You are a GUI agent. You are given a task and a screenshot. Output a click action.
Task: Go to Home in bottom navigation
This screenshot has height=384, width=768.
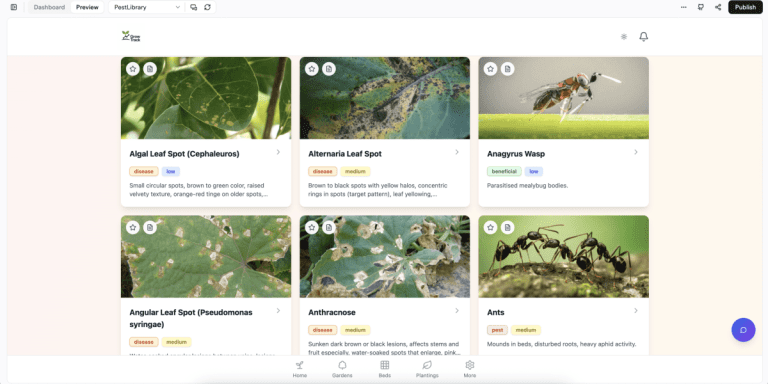tap(300, 369)
